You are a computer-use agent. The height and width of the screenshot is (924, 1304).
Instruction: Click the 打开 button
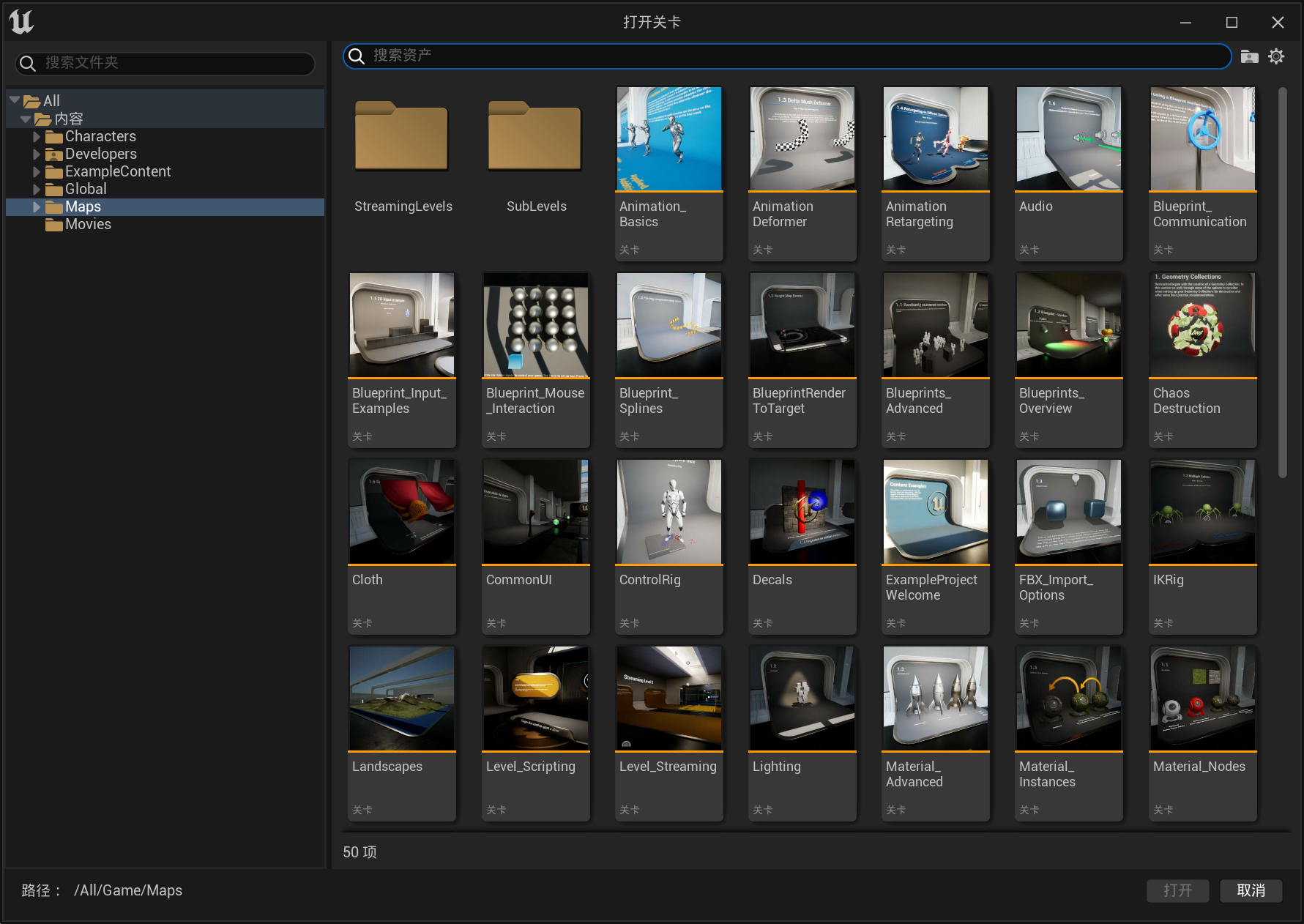[1177, 890]
